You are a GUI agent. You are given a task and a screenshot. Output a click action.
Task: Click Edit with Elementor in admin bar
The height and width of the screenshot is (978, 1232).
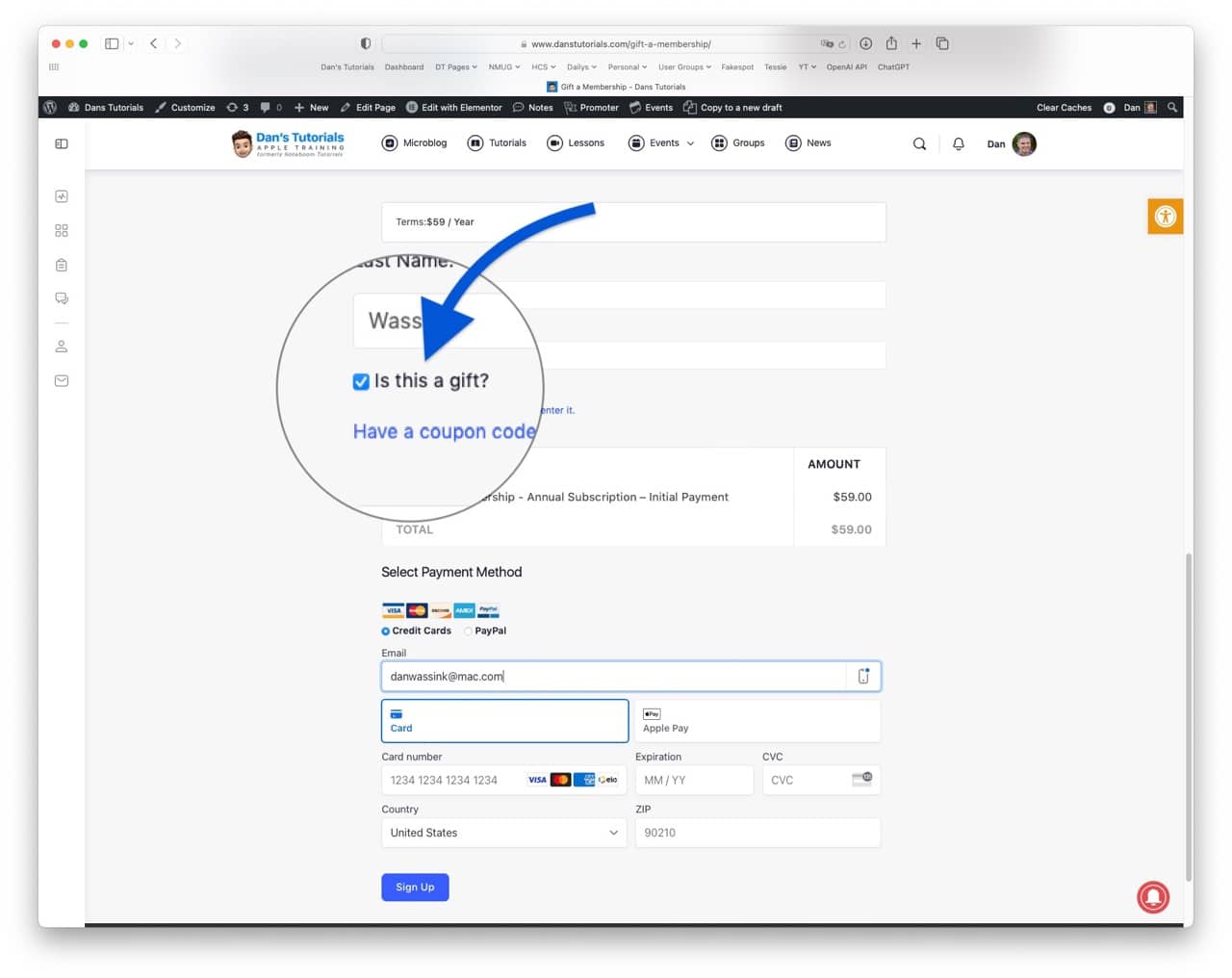tap(454, 108)
